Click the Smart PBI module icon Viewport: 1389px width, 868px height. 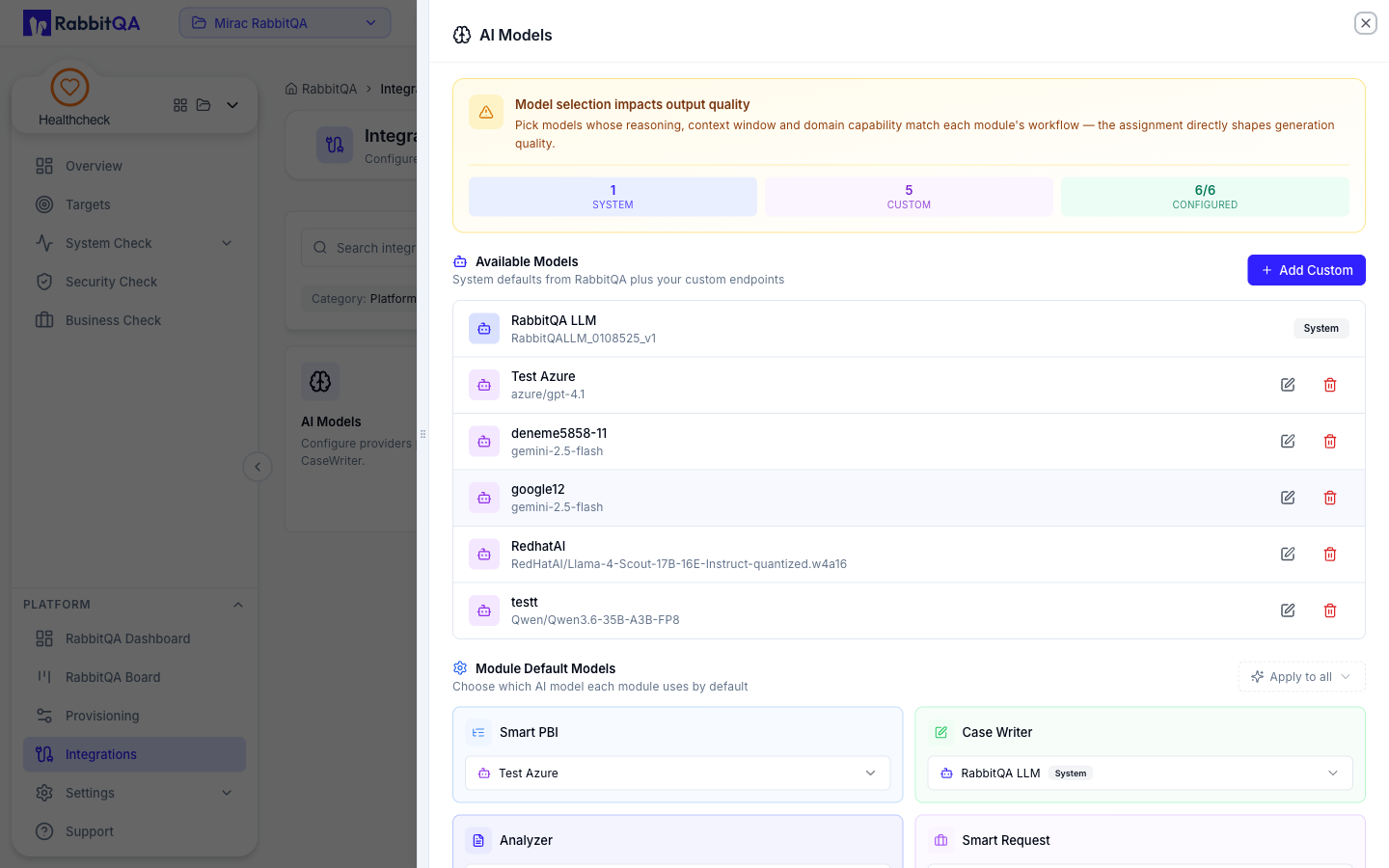[x=478, y=733]
